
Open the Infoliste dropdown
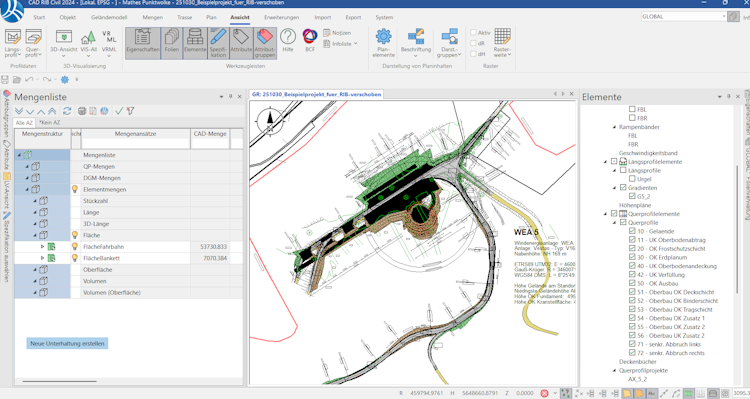click(356, 44)
